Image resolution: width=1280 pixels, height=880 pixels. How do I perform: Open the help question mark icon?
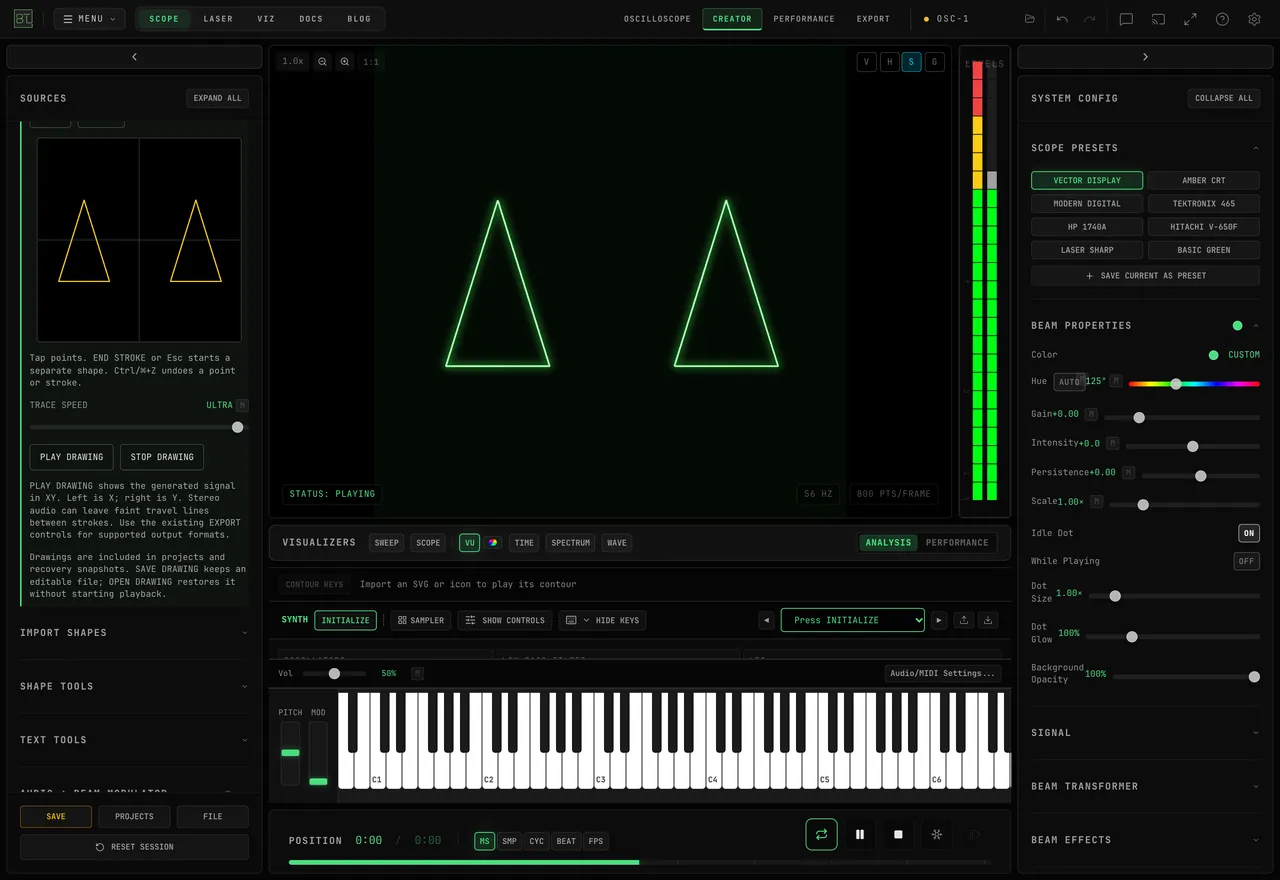(x=1222, y=19)
